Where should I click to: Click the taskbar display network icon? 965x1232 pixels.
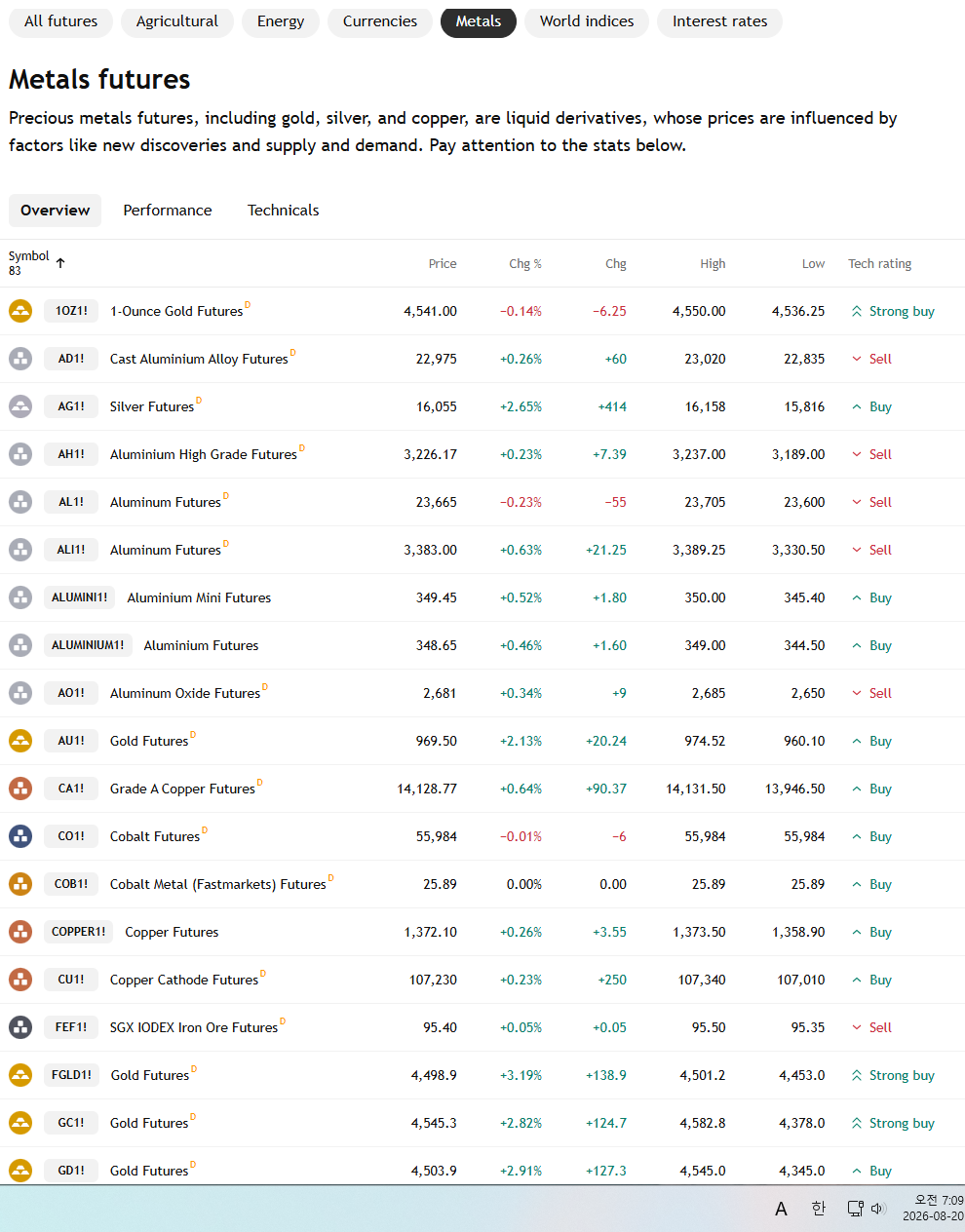point(855,1209)
